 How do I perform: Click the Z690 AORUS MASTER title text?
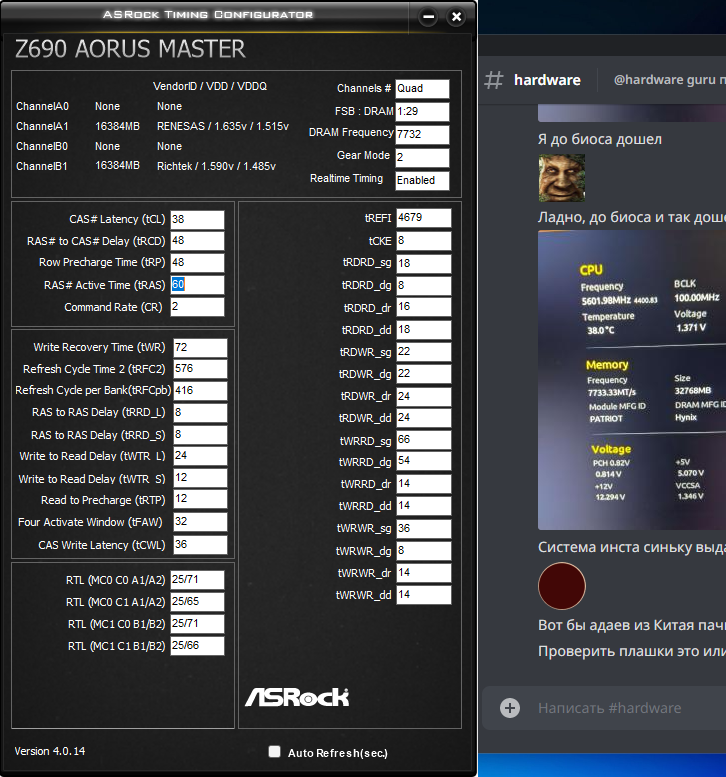point(130,49)
